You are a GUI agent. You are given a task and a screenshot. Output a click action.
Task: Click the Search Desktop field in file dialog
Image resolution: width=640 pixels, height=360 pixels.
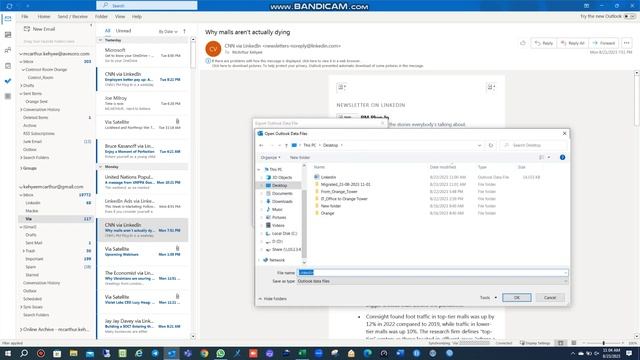[534, 145]
